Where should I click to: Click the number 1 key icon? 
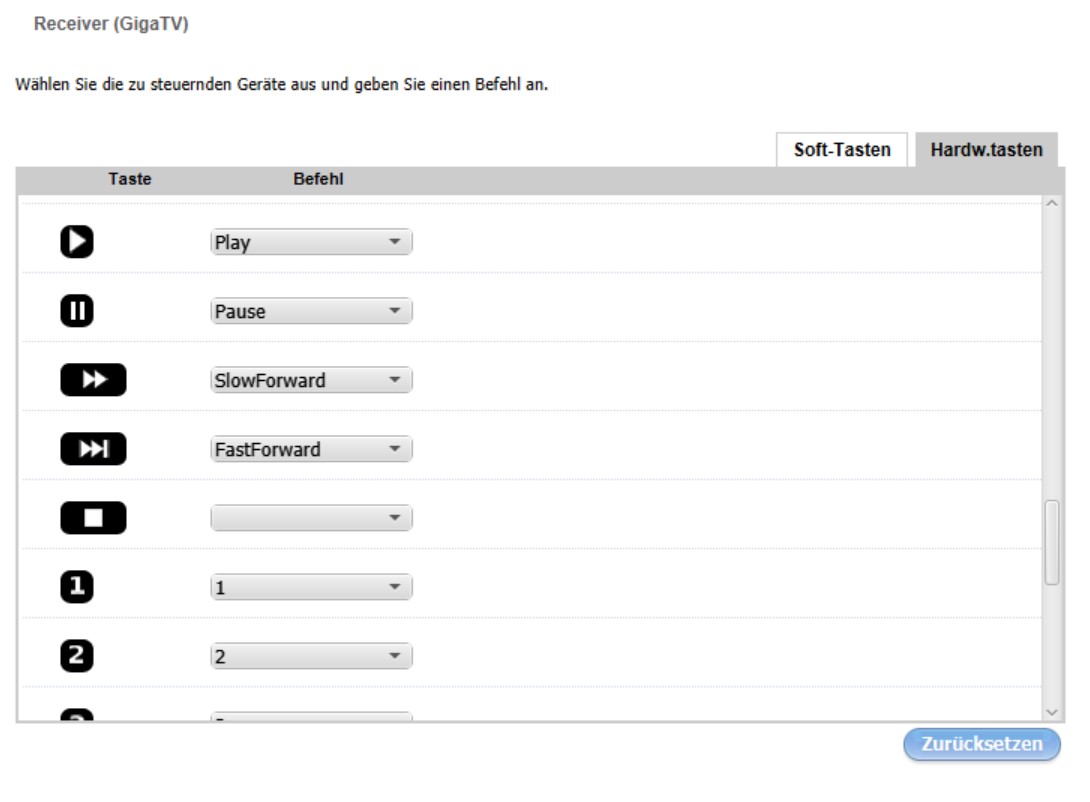coord(76,587)
